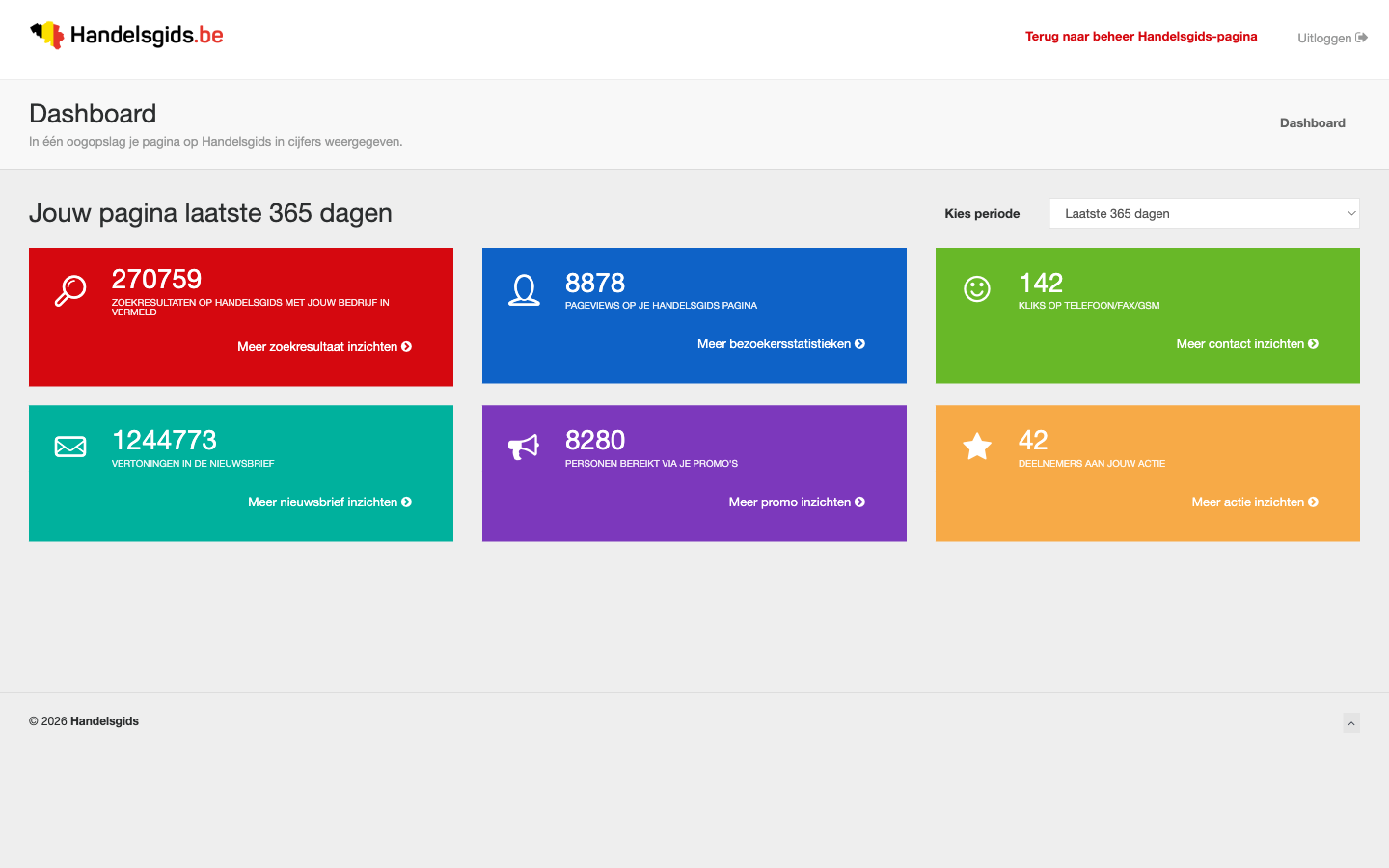
Task: Click the 'Kies periode' label
Action: 982,214
